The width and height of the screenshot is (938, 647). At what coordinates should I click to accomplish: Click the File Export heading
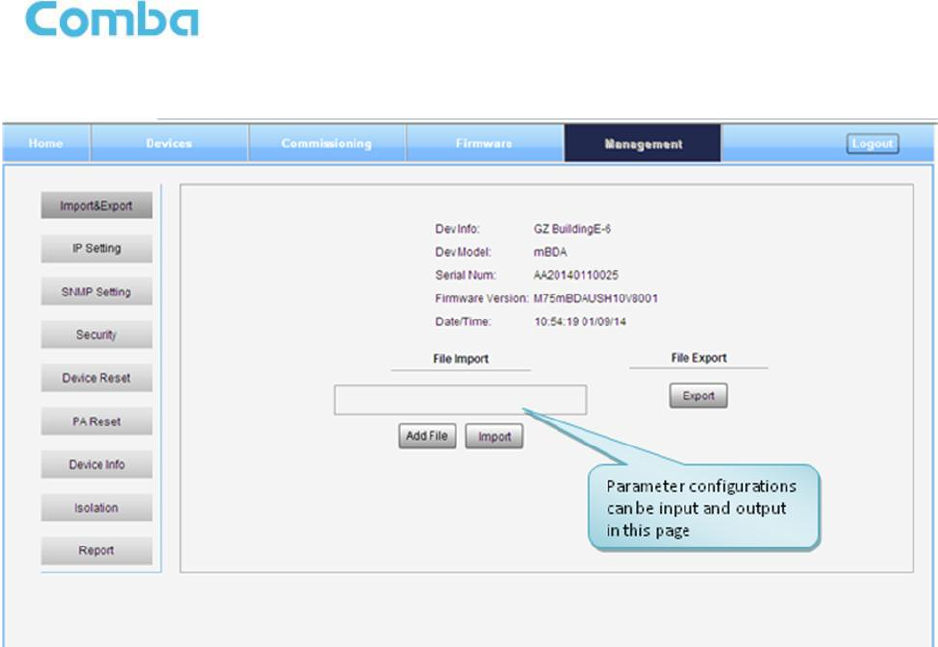698,358
